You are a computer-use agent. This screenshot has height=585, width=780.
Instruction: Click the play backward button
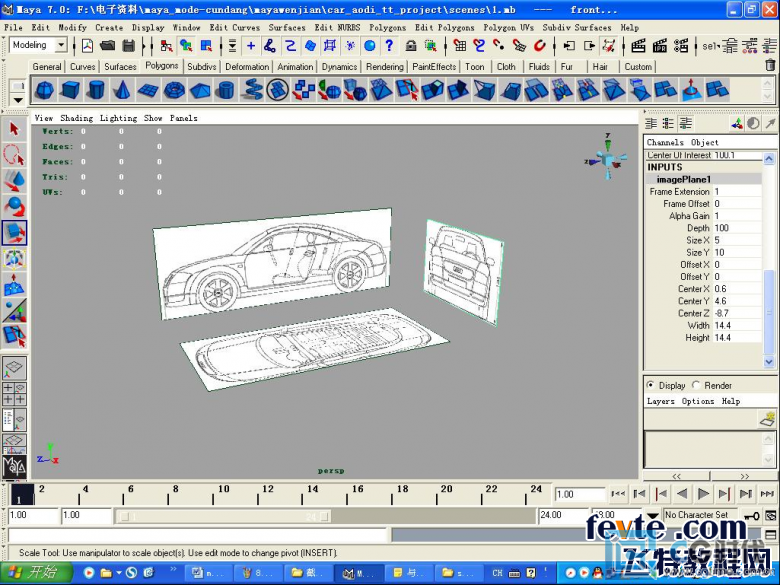682,493
